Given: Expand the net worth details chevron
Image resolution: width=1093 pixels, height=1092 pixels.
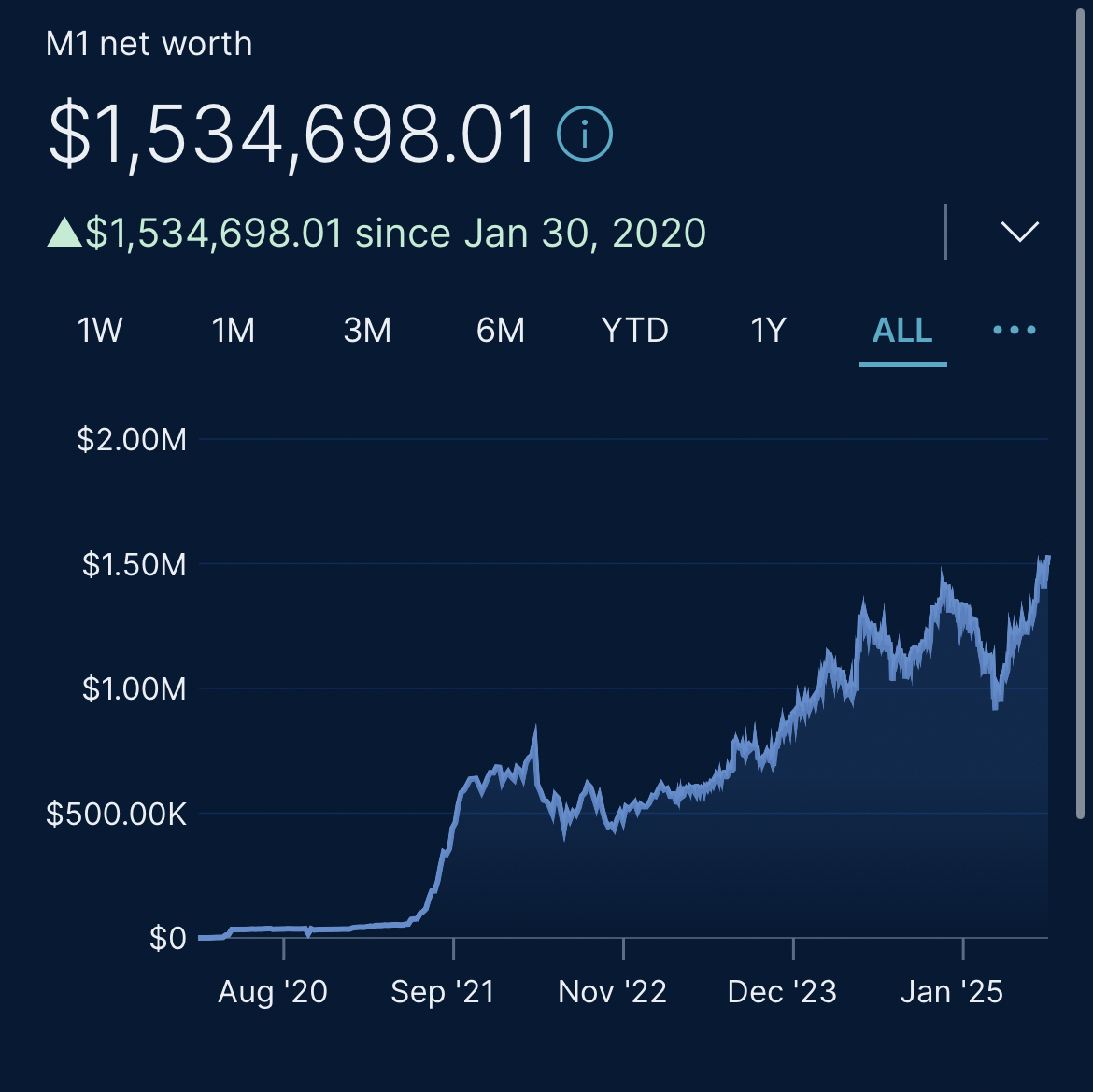Looking at the screenshot, I should coord(1019,232).
